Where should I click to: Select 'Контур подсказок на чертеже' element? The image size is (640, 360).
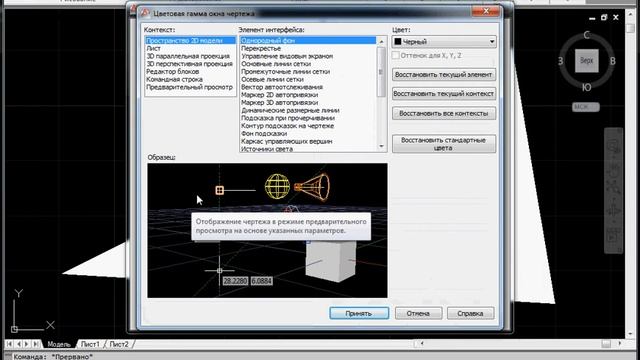287,126
